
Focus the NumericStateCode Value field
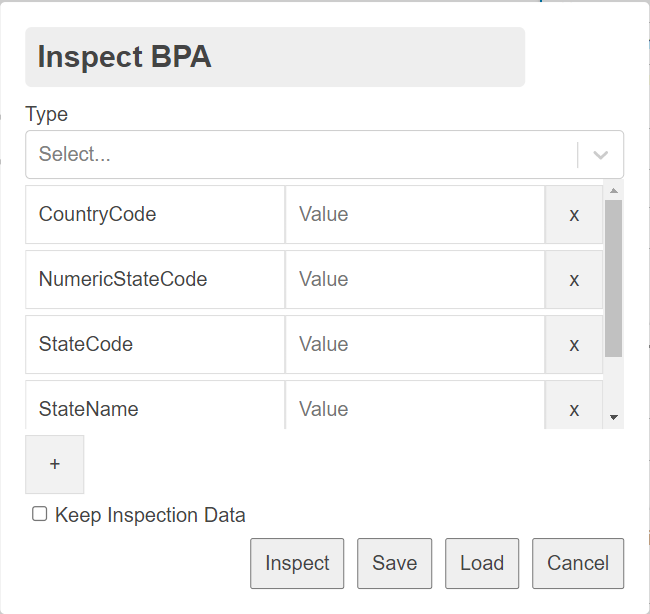pos(414,279)
